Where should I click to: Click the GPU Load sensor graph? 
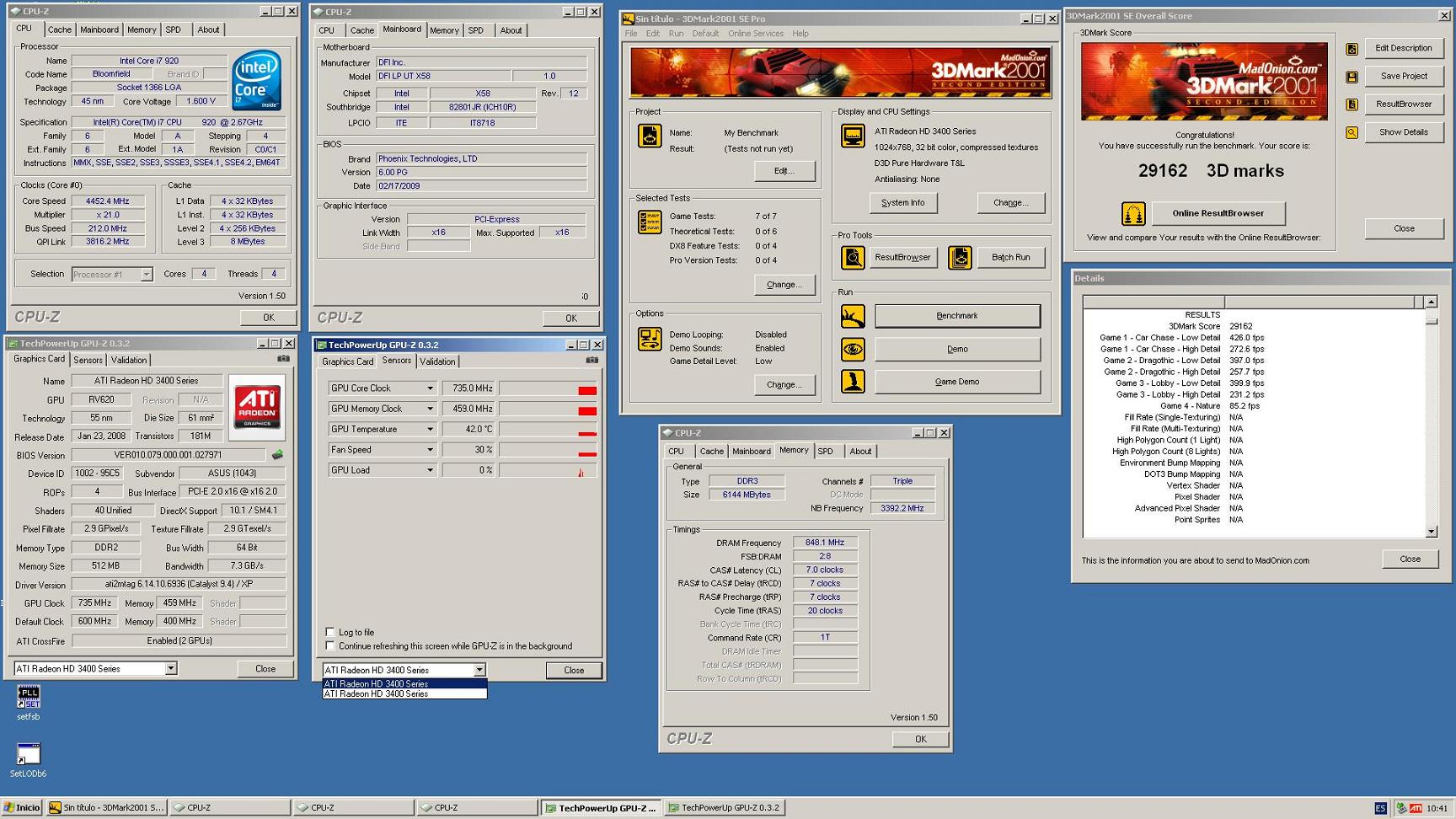click(x=548, y=470)
